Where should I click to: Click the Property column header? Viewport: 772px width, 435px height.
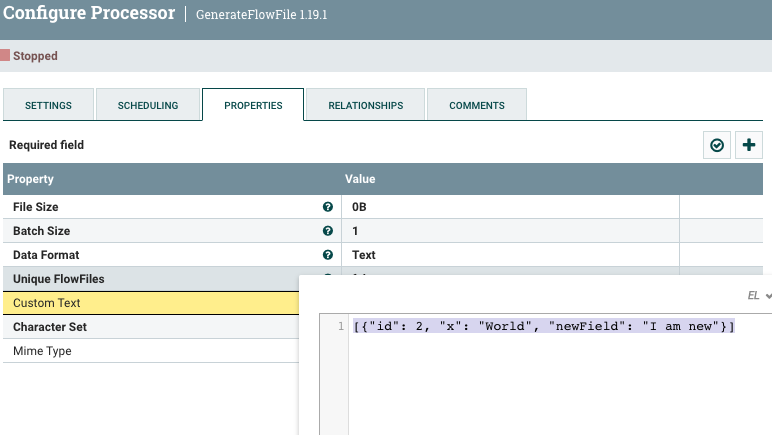pos(30,179)
